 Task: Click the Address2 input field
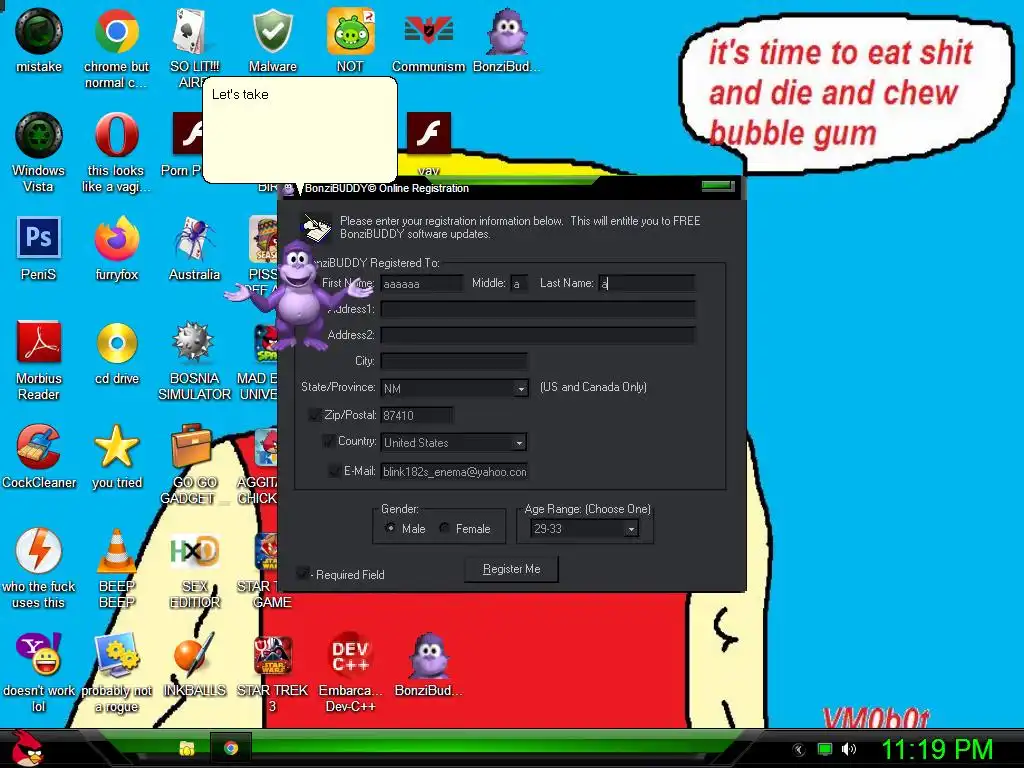pos(537,335)
